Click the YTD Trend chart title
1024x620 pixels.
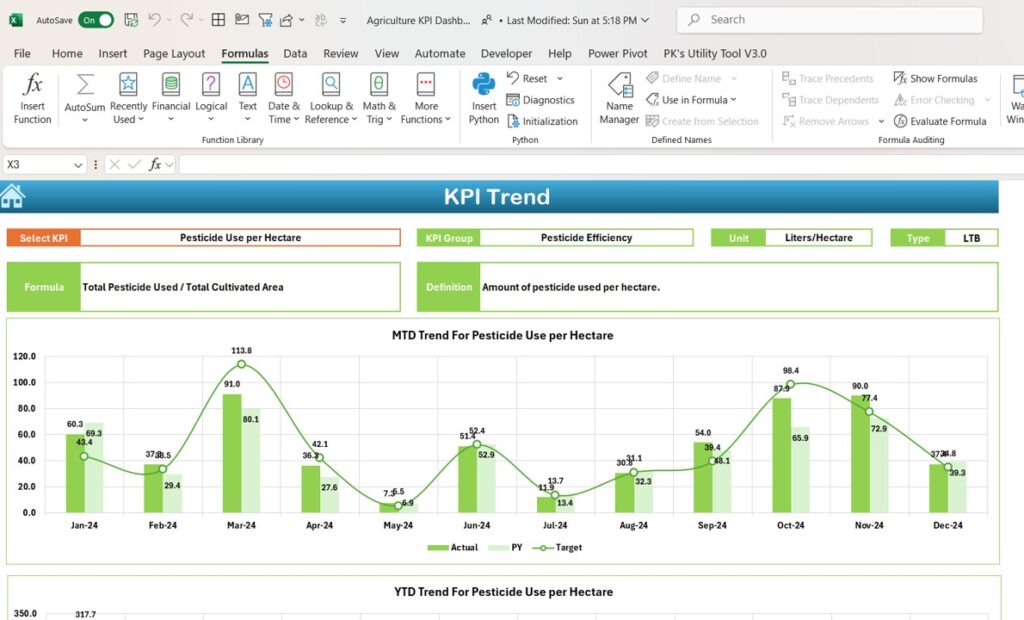[503, 592]
